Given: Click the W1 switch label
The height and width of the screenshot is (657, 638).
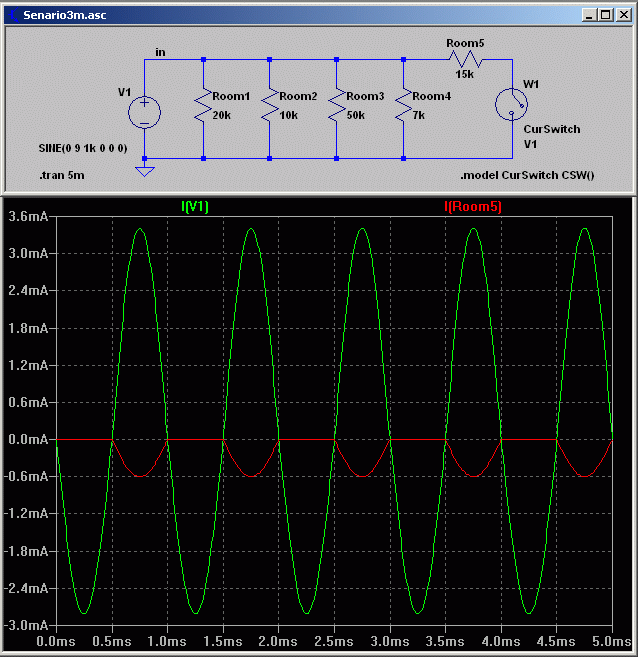Looking at the screenshot, I should (x=531, y=84).
